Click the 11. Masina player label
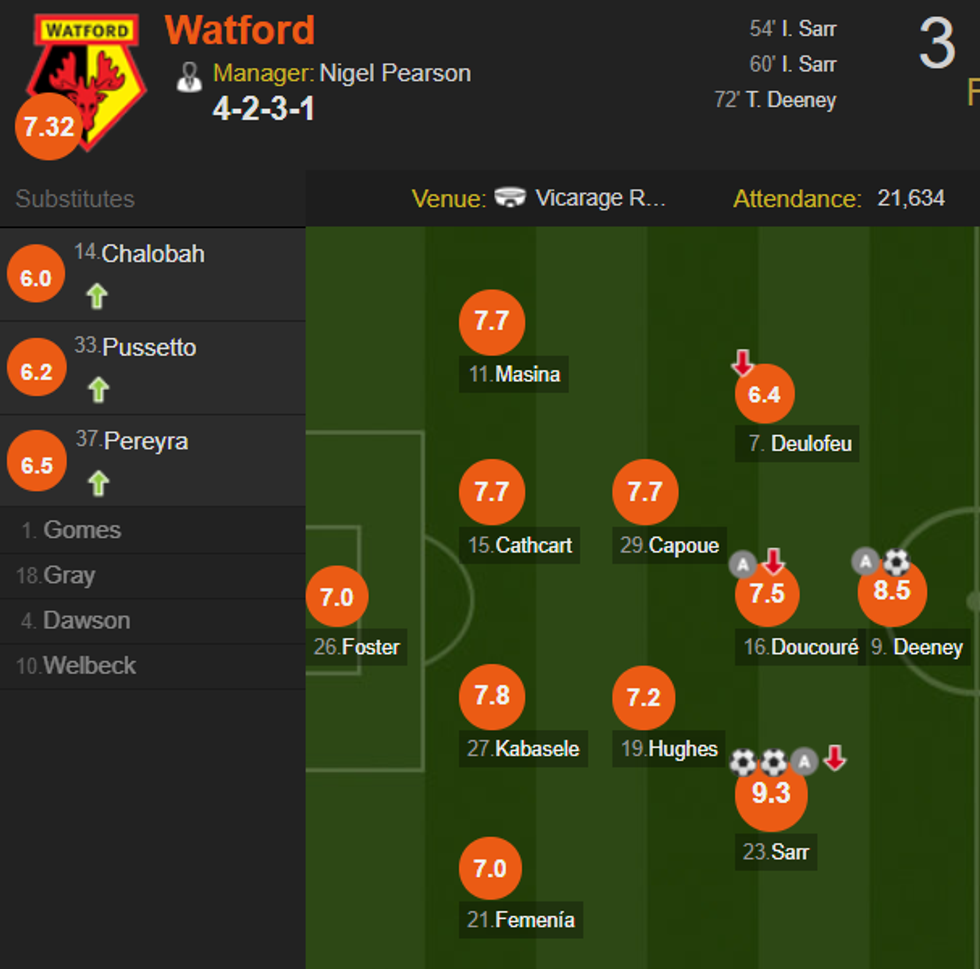Screen dimensions: 980x969 click(x=515, y=375)
